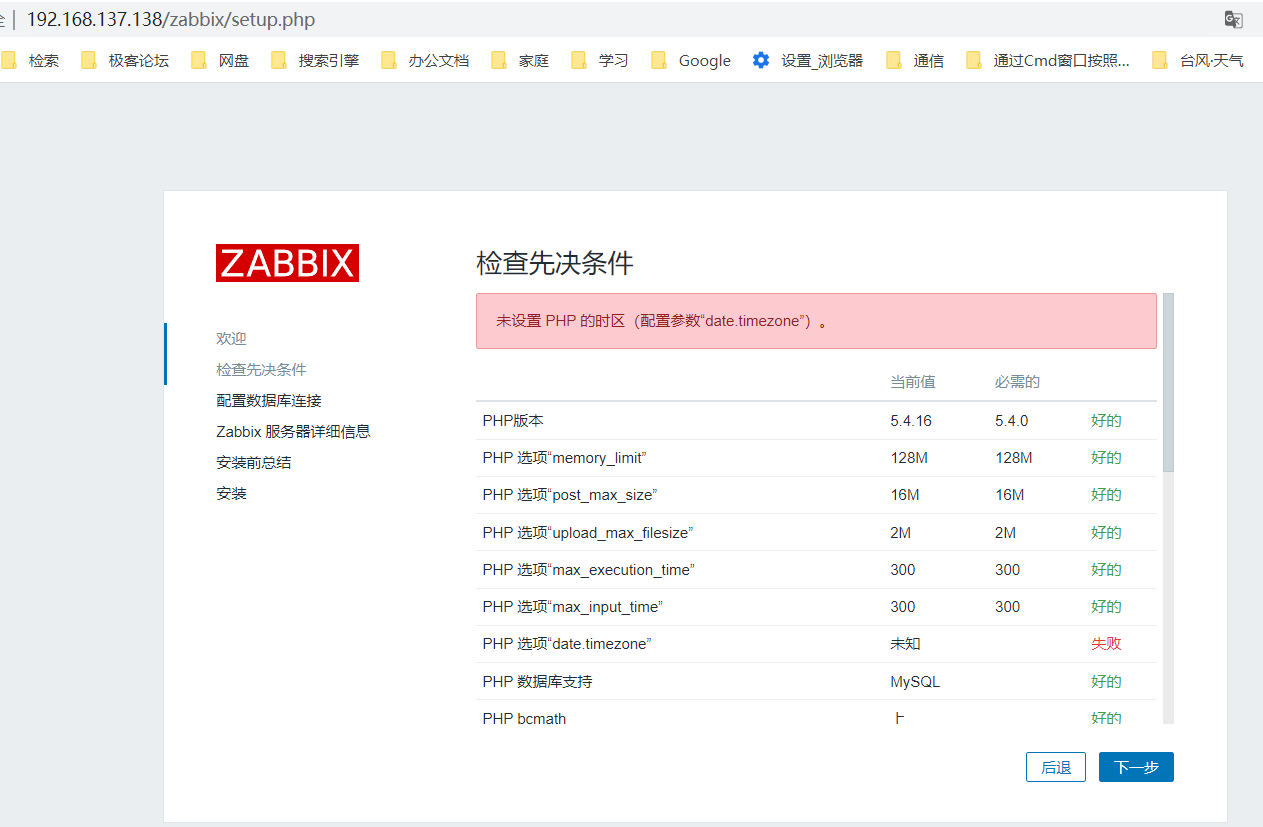Select the 安装 setup step
Viewport: 1263px width, 827px height.
tap(231, 494)
